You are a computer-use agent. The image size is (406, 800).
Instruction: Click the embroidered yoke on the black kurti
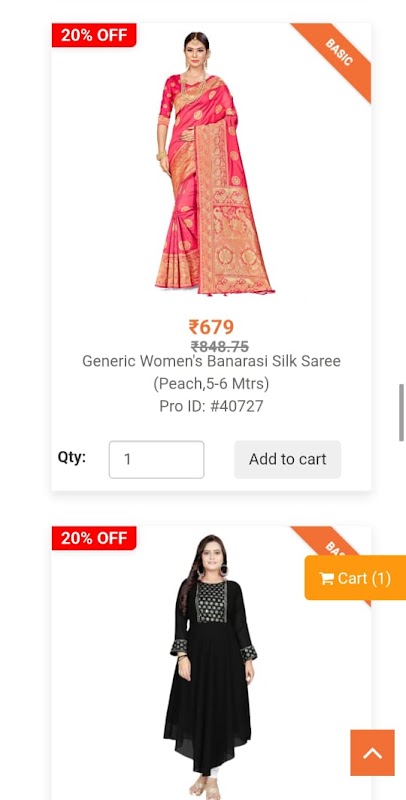coord(211,602)
